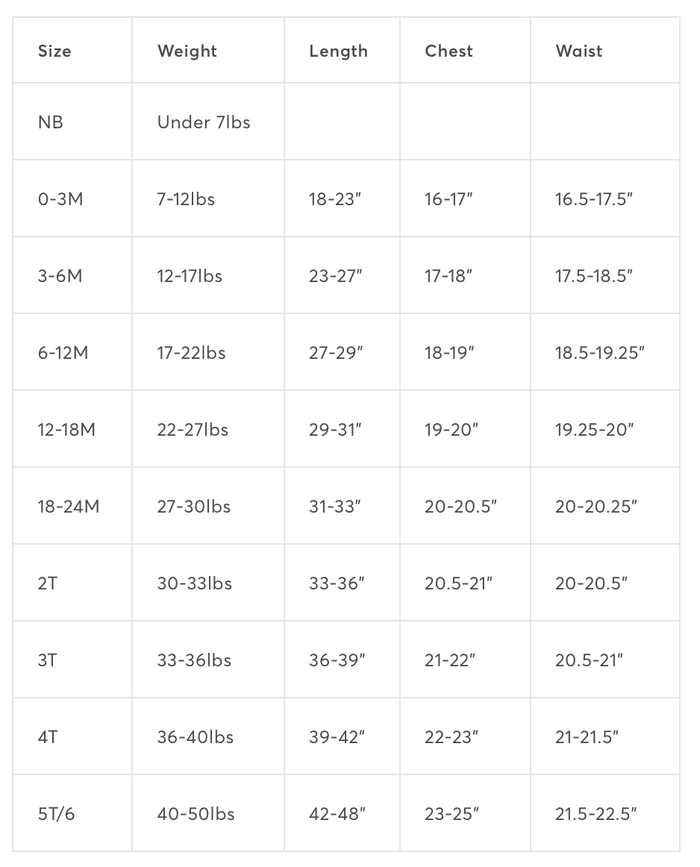Select the 33-36lbs weight cell
The height and width of the screenshot is (867, 700).
click(208, 660)
